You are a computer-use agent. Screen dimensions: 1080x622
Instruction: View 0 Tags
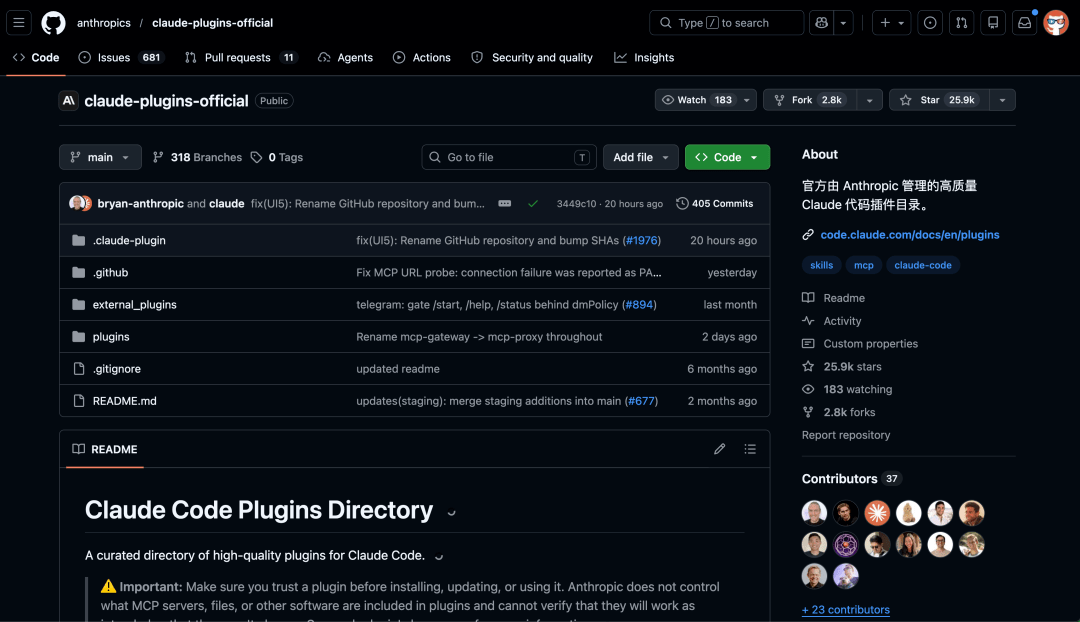[277, 157]
